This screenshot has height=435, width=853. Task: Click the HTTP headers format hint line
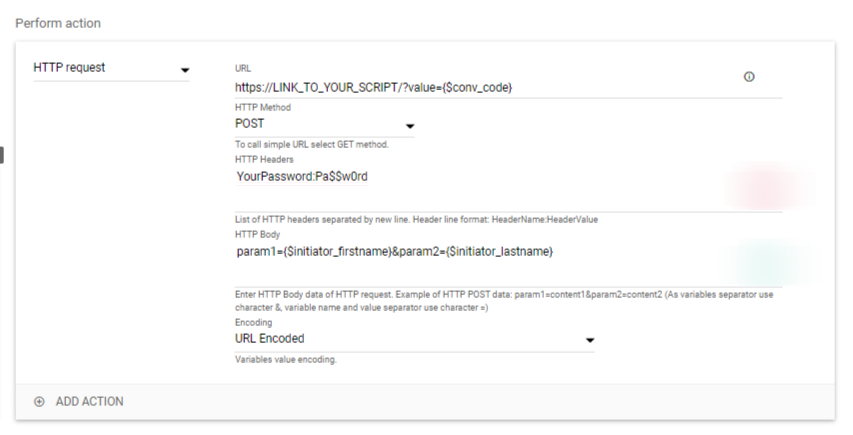(416, 219)
